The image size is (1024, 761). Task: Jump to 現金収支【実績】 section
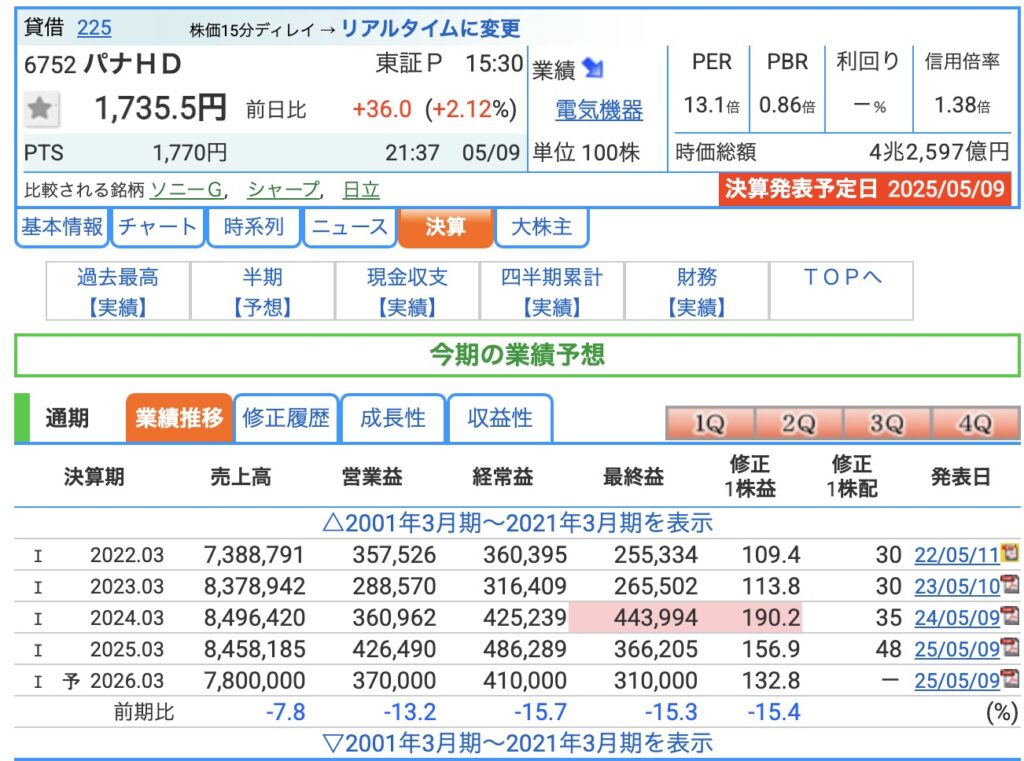408,291
